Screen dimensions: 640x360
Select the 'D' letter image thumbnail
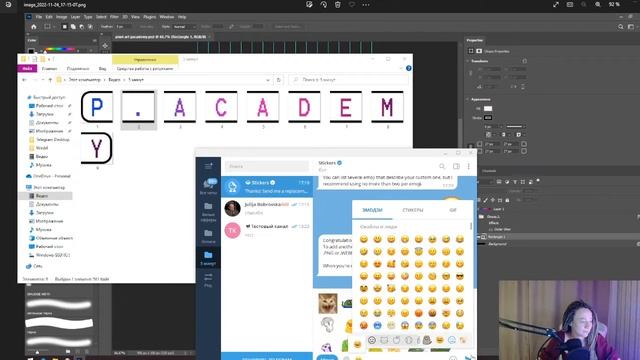coord(304,107)
